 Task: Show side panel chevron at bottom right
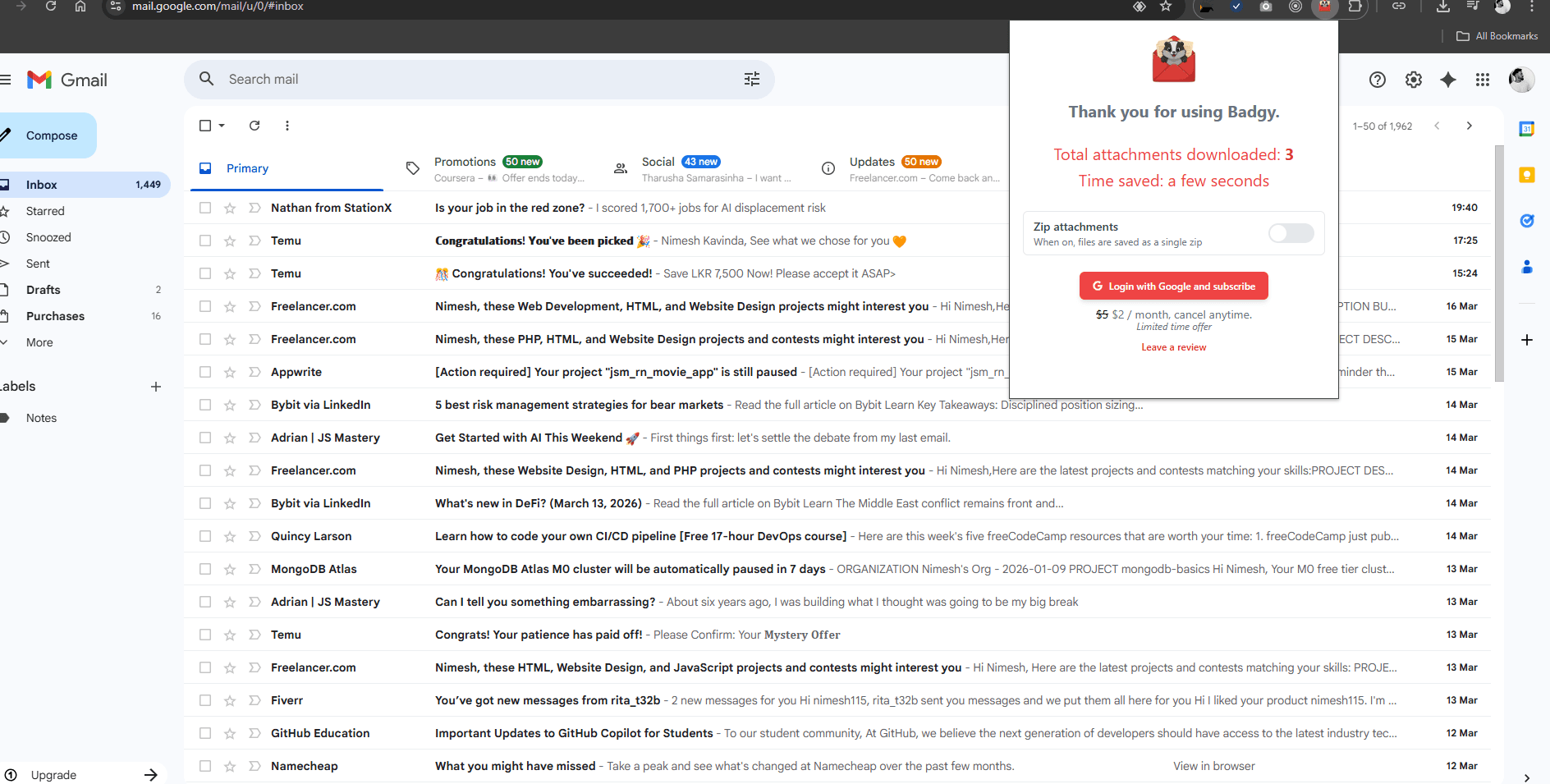pyautogui.click(x=1527, y=777)
